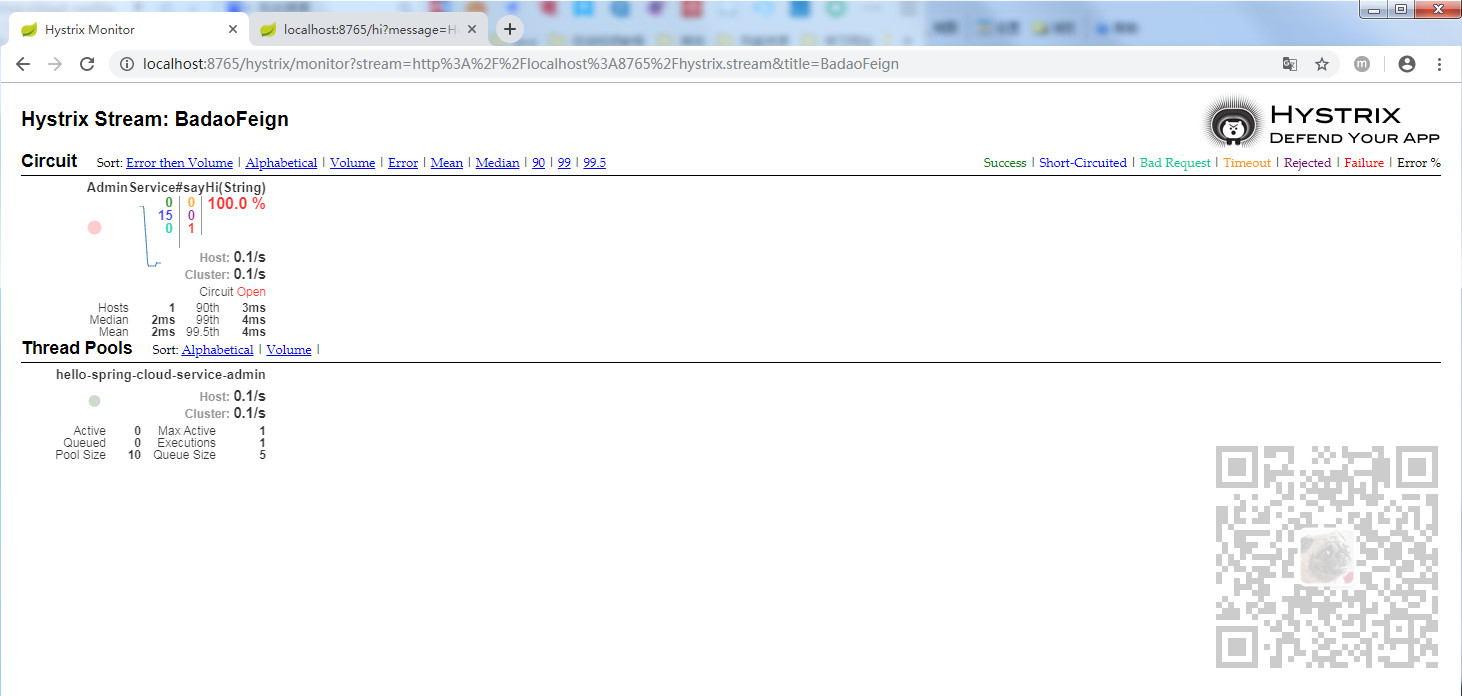This screenshot has height=696, width=1462.
Task: Click the round 'm' extension icon
Action: coord(1362,64)
